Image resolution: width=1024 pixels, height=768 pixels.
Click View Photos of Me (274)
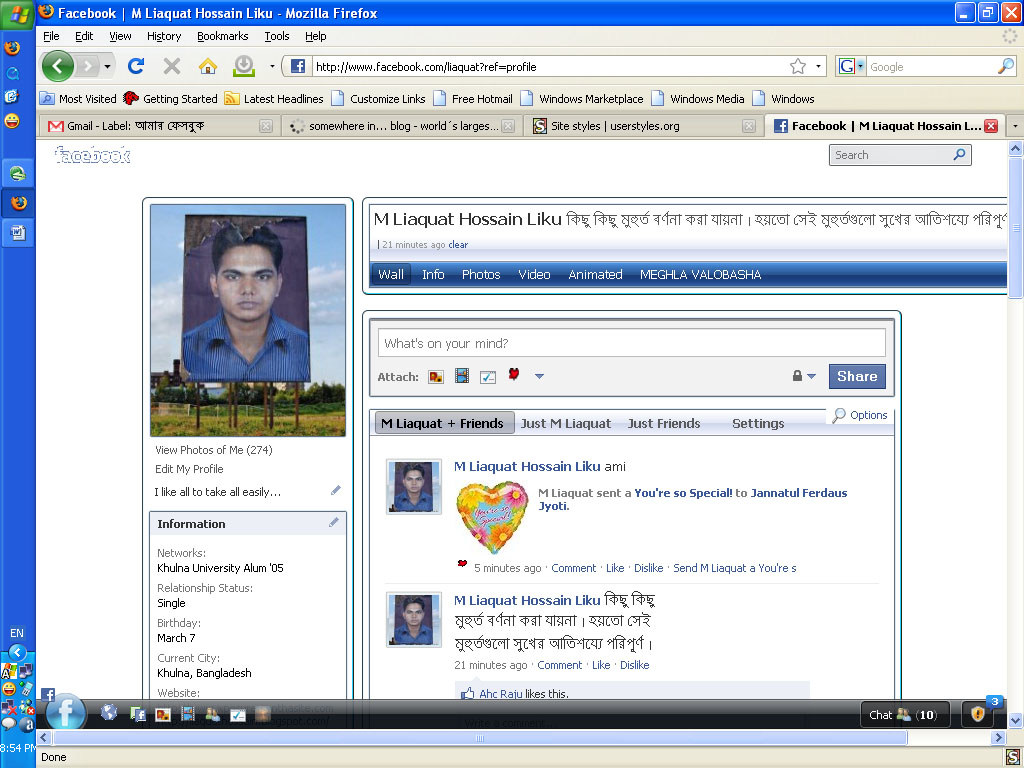coord(214,450)
